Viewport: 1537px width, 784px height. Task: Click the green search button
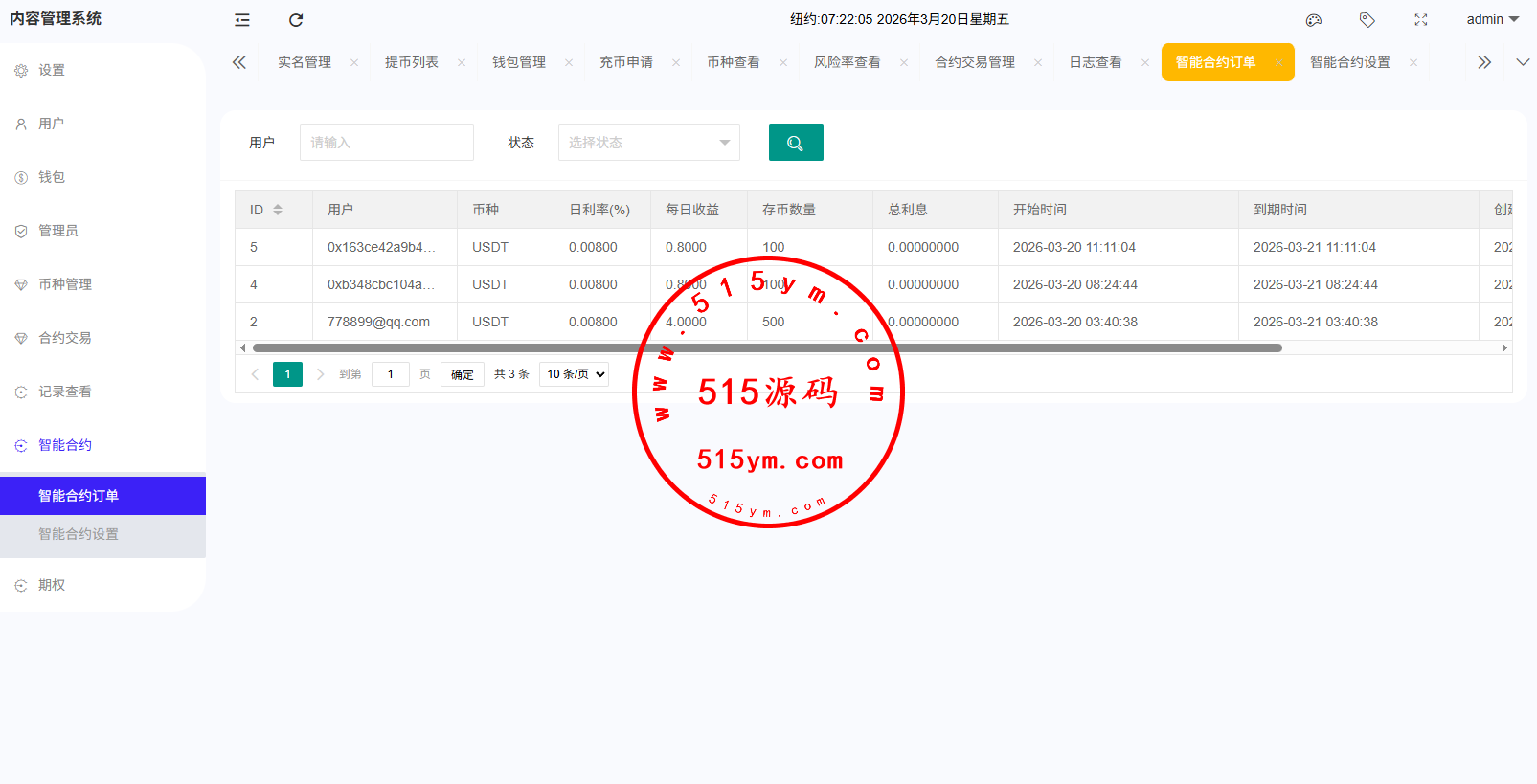796,143
